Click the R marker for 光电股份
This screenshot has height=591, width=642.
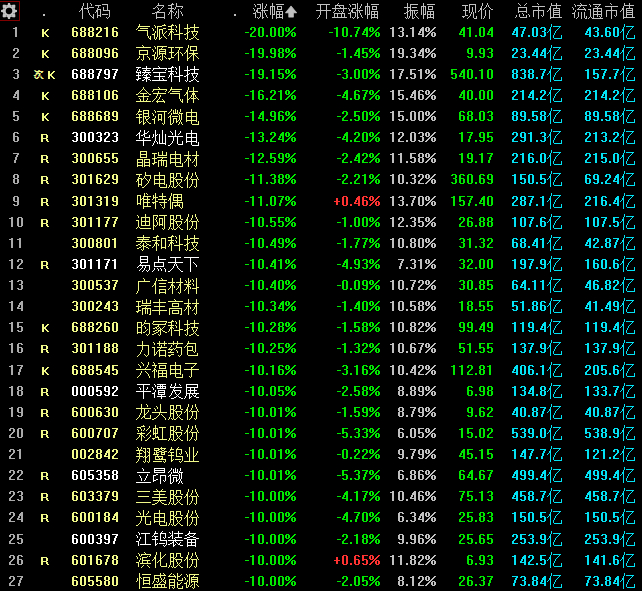click(45, 519)
